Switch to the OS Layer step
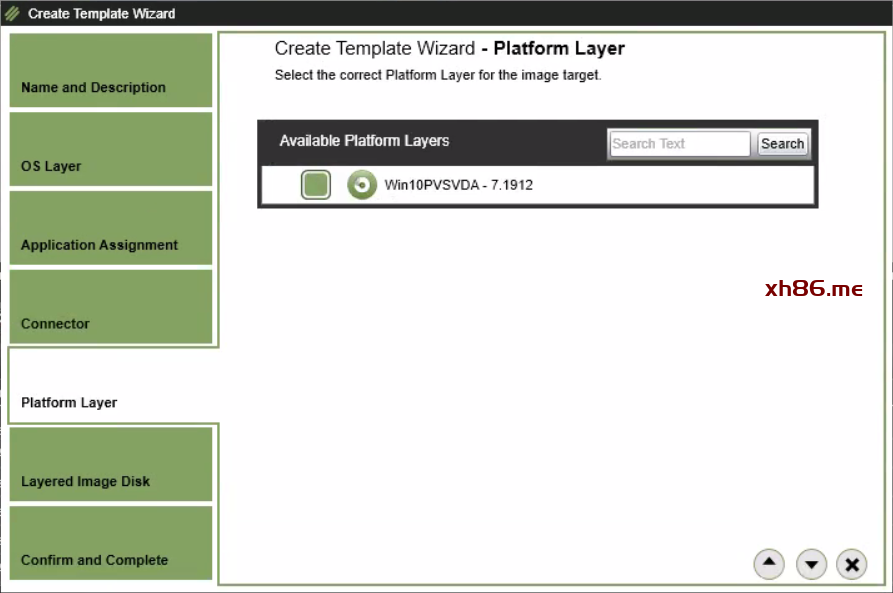Screen dimensions: 893x593 click(x=111, y=149)
